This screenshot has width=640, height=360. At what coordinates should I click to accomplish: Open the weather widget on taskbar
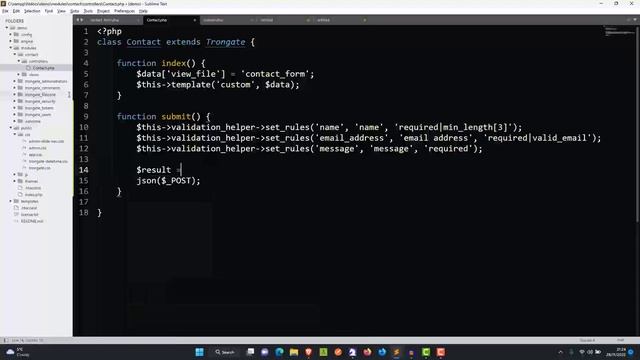pyautogui.click(x=17, y=352)
